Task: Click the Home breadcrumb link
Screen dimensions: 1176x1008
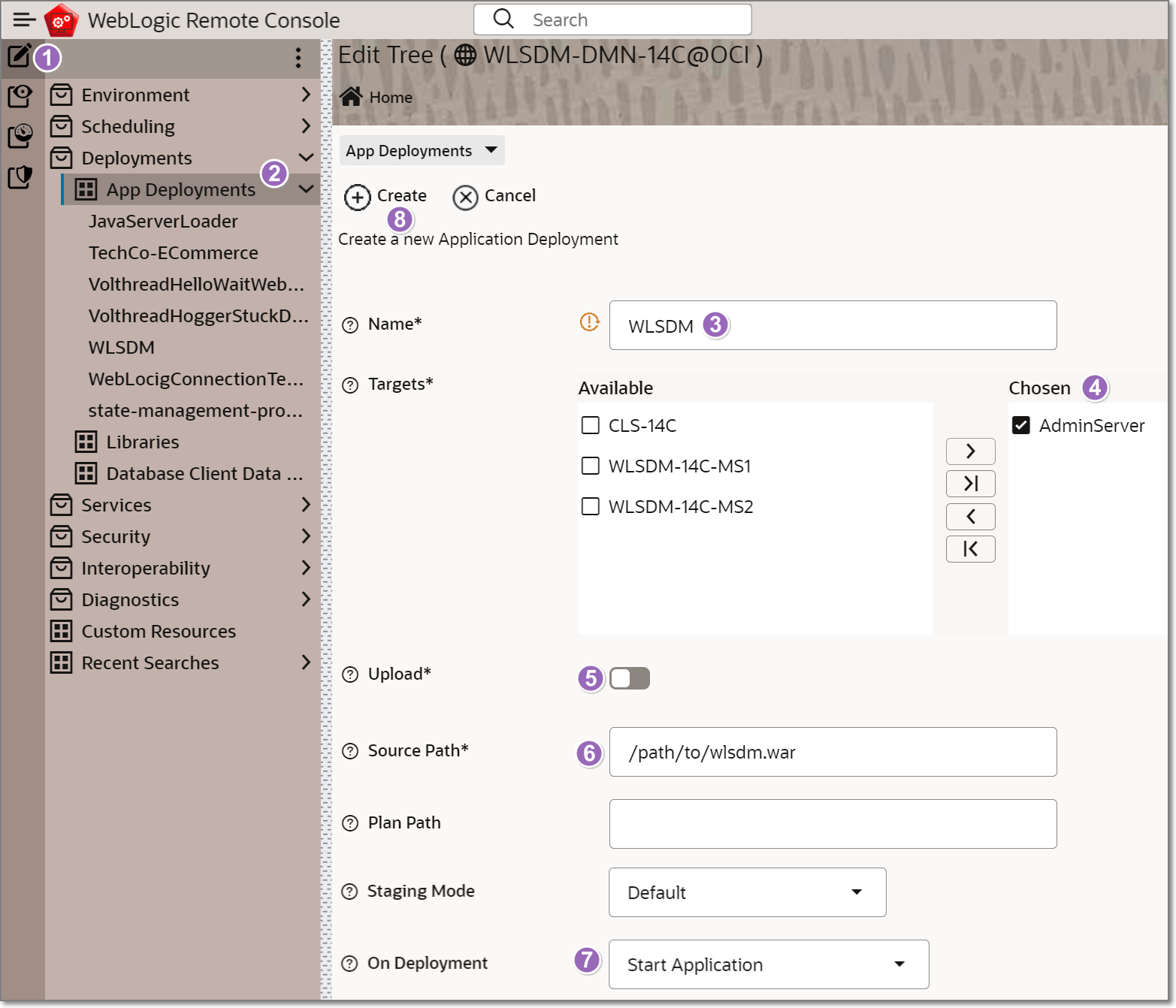Action: coord(391,98)
